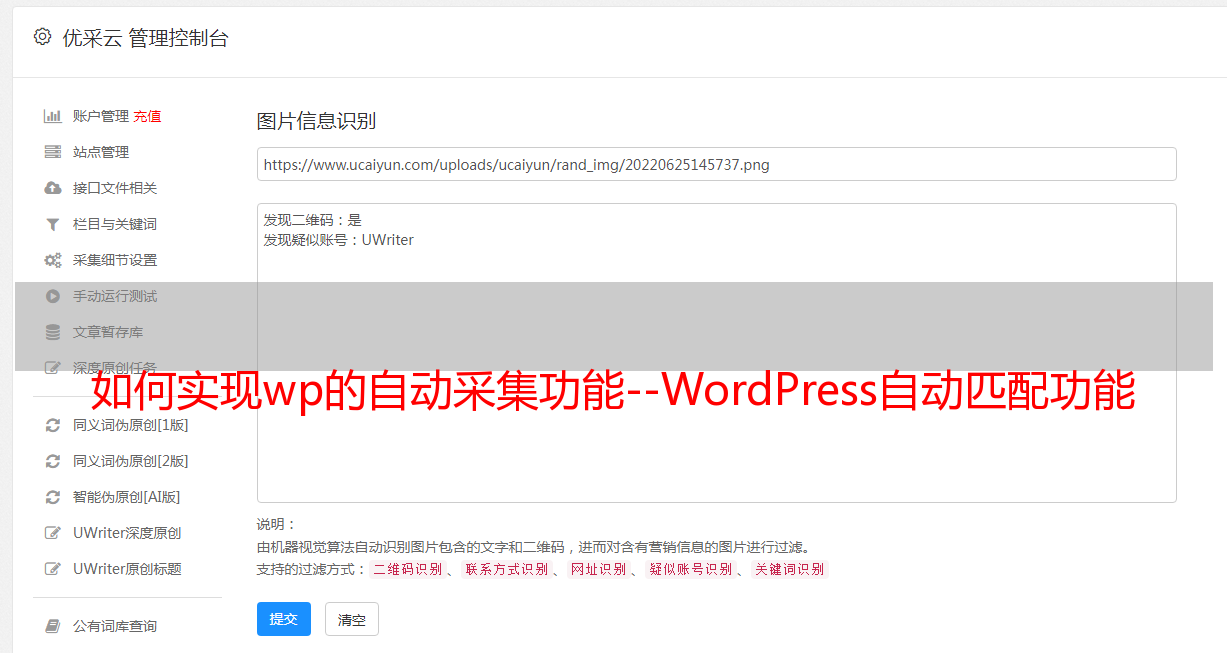Screen dimensions: 1227x653
Task: Click the 关键词识别 tag
Action: (790, 569)
